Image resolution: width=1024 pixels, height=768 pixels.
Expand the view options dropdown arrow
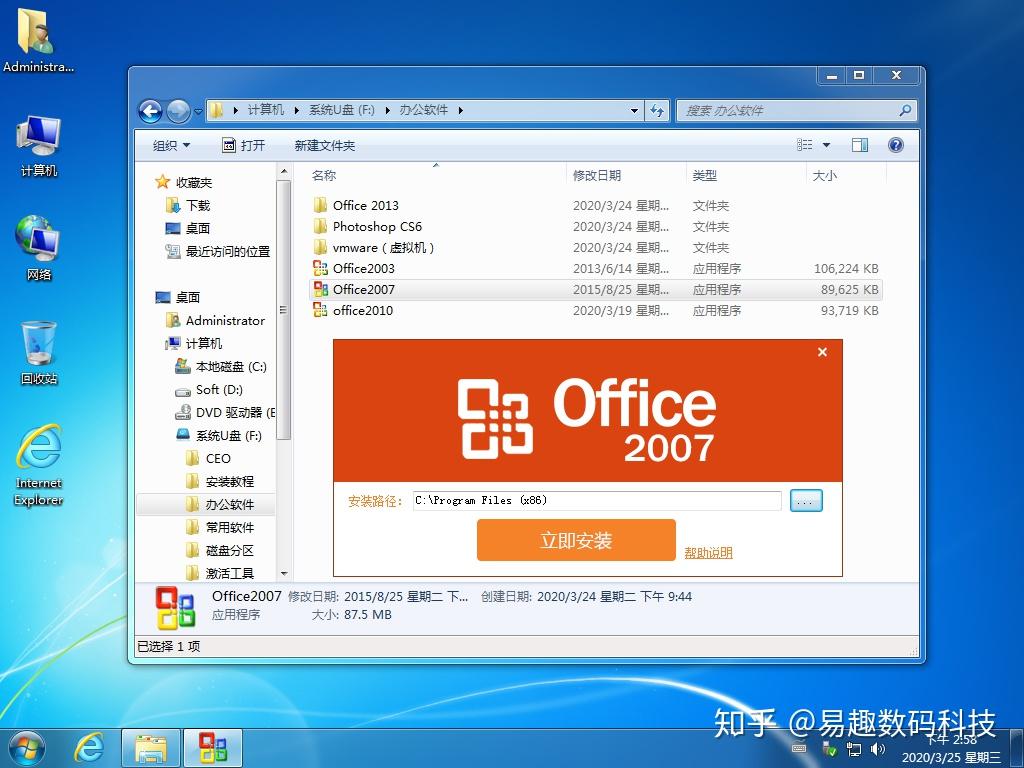pyautogui.click(x=826, y=145)
